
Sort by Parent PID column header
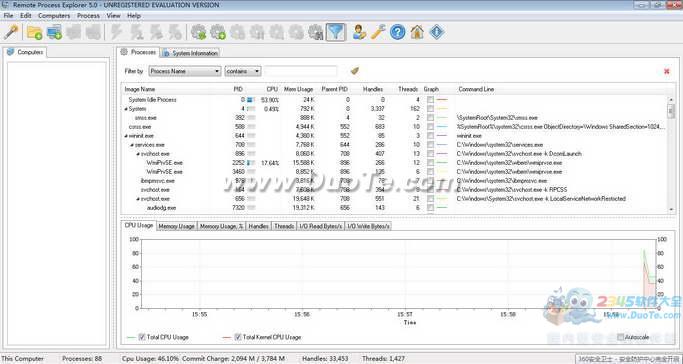(x=335, y=89)
